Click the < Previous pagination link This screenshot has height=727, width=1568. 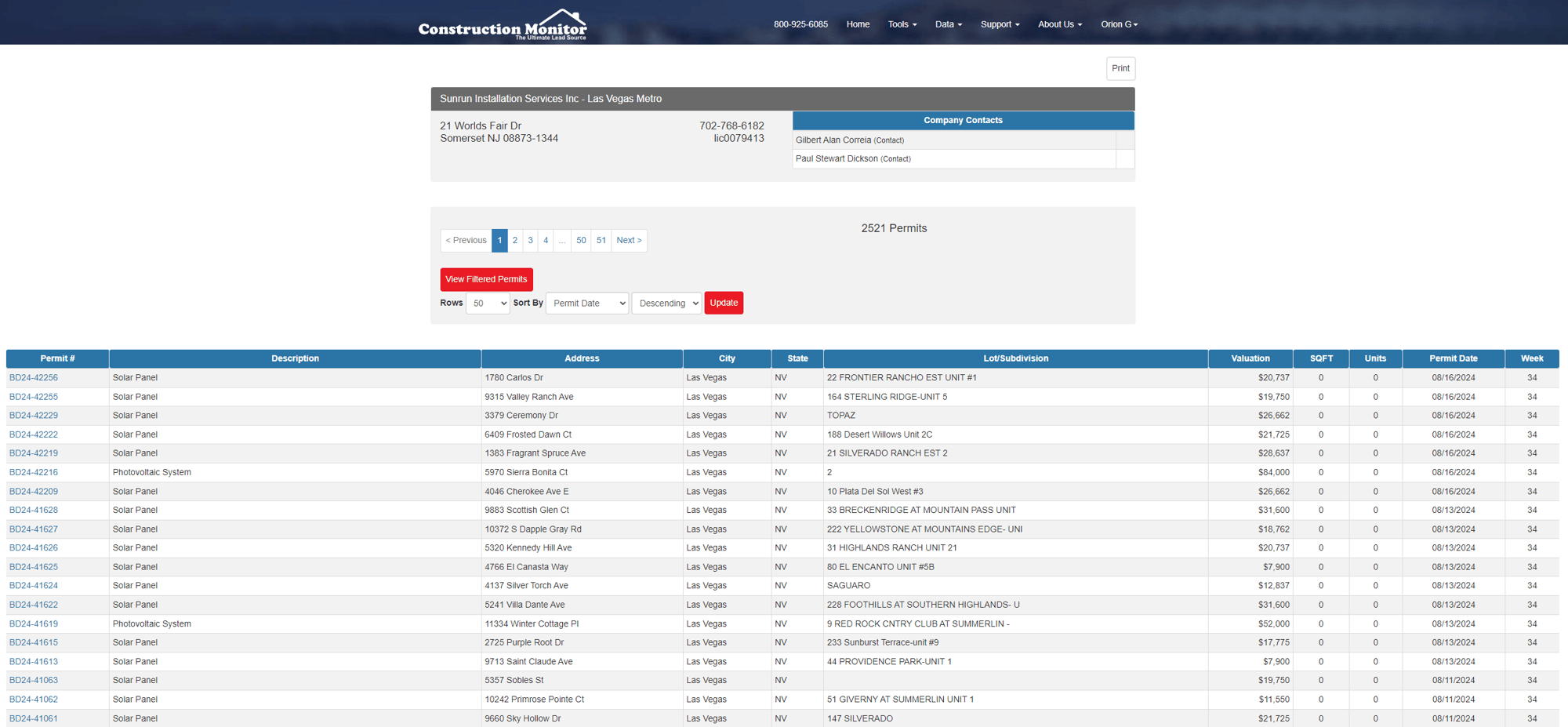[466, 241]
